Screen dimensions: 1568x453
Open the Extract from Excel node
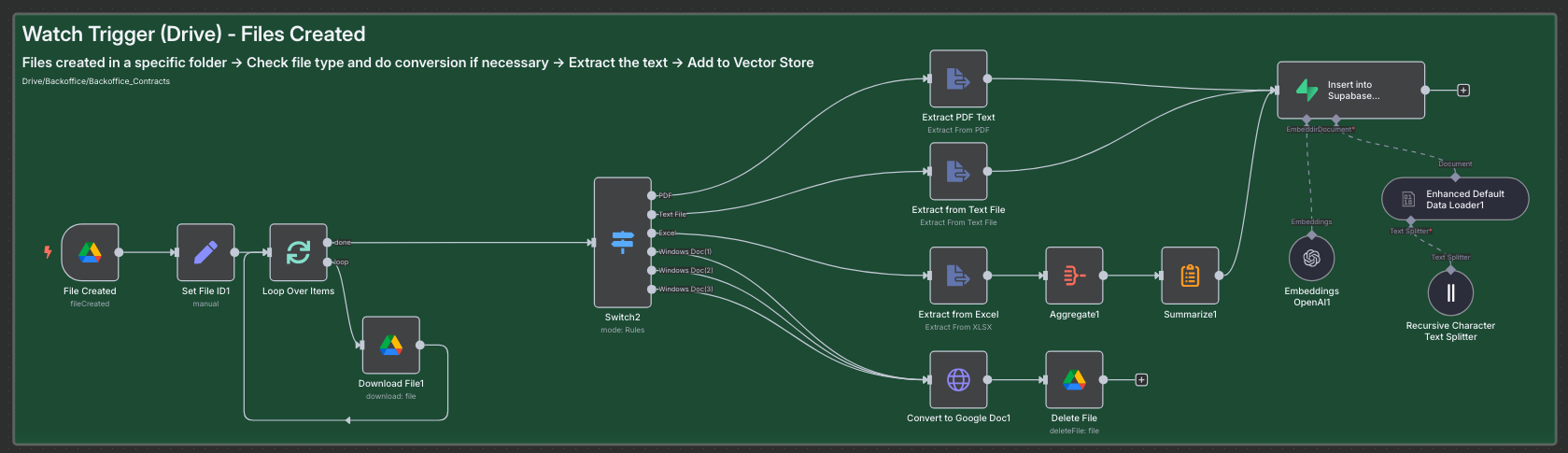click(958, 276)
